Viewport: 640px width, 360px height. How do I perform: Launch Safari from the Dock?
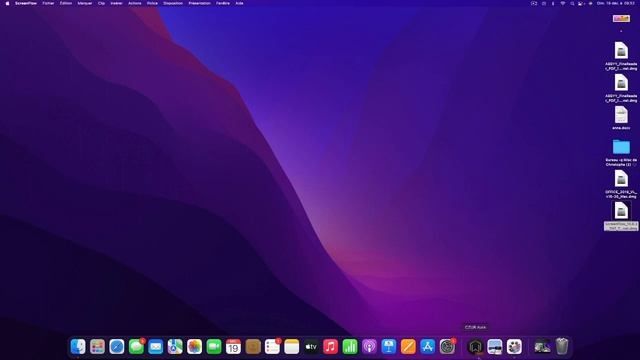(x=117, y=347)
